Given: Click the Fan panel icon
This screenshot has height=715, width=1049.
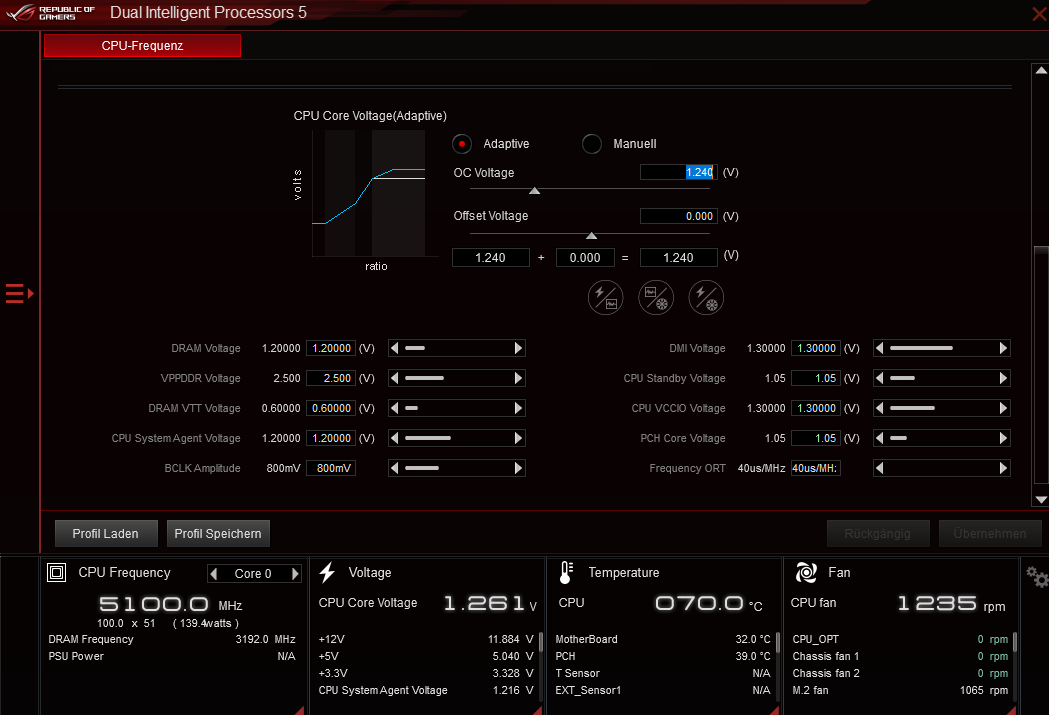Looking at the screenshot, I should (x=806, y=573).
